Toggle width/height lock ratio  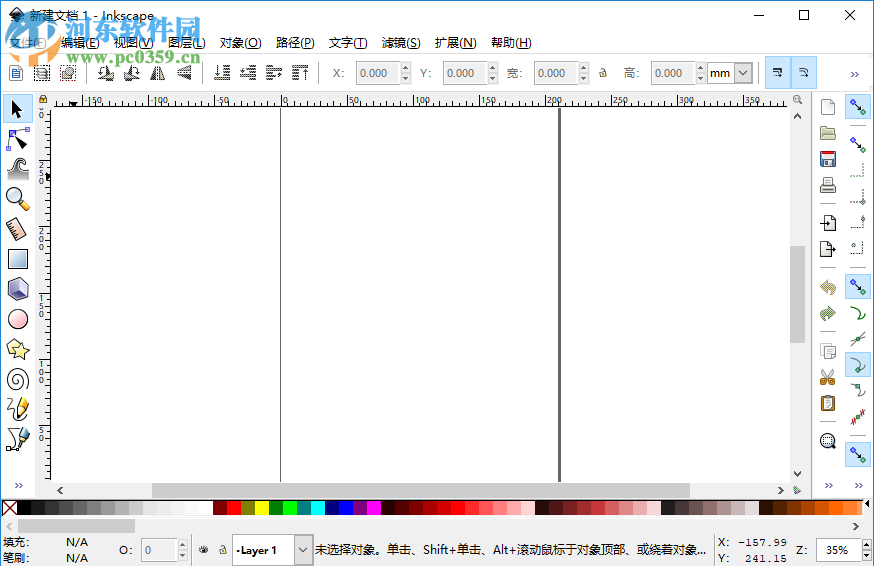coord(603,73)
